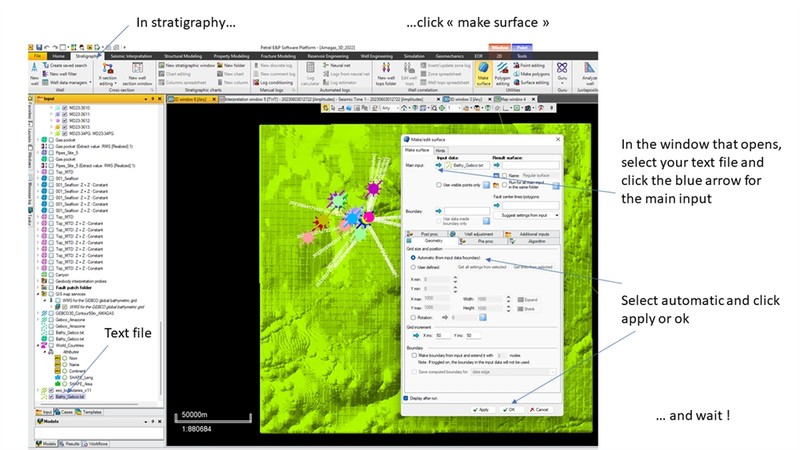Viewport: 800px width, 450px height.
Task: Open Input pane dropdown arrow
Action: point(145,99)
